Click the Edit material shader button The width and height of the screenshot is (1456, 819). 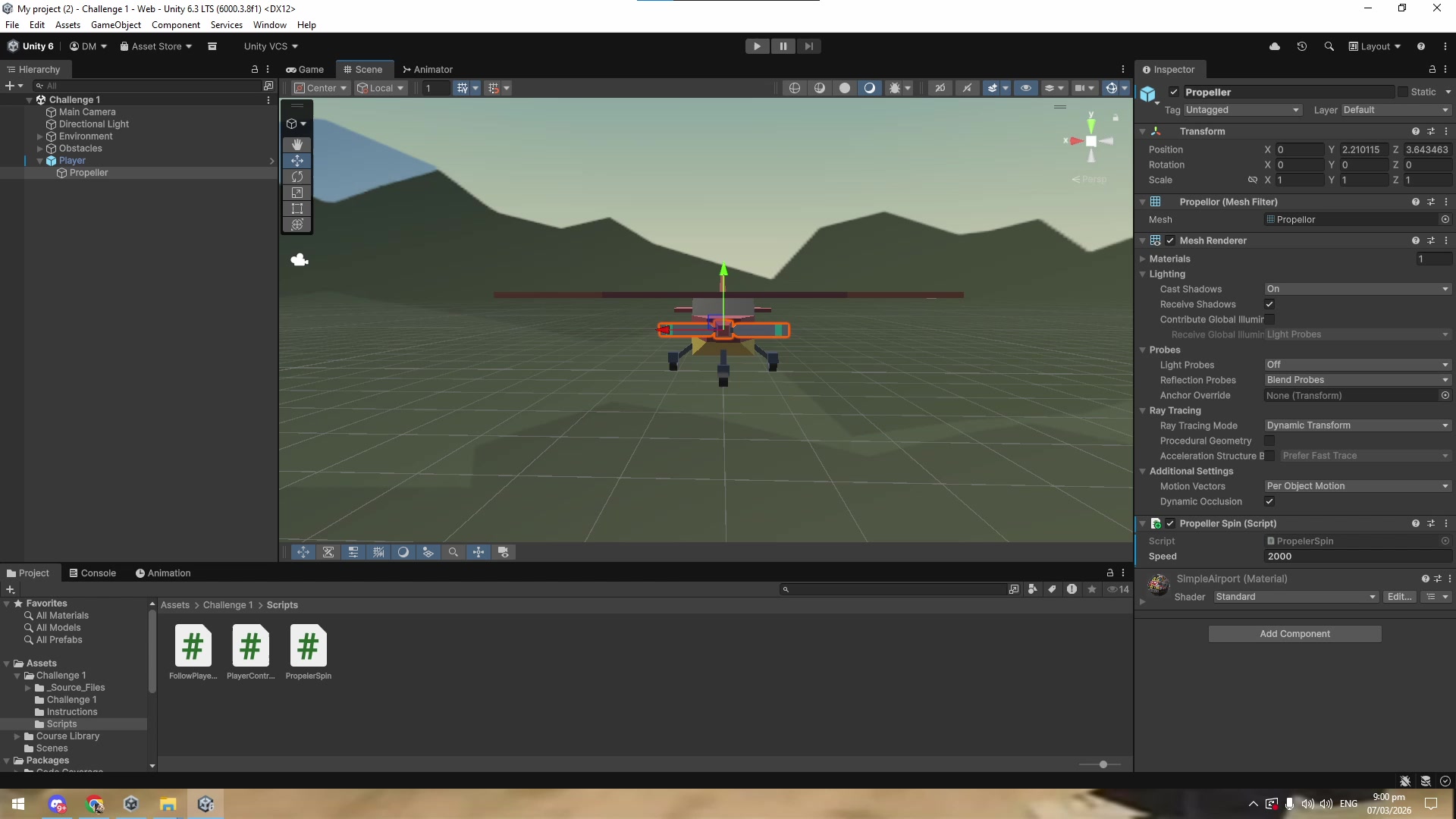coord(1399,597)
